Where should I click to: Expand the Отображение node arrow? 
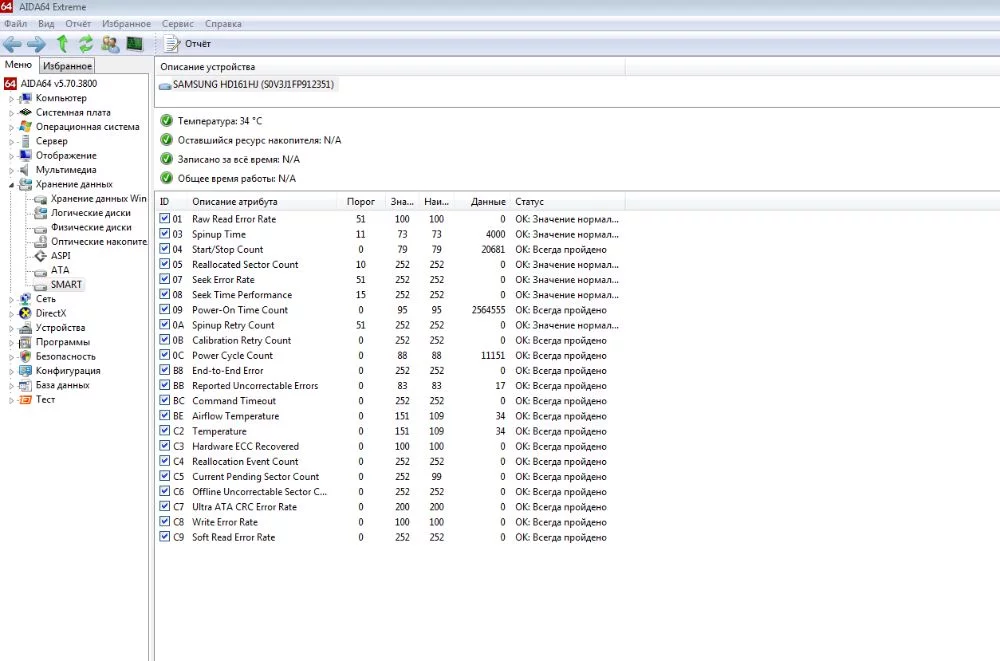11,156
